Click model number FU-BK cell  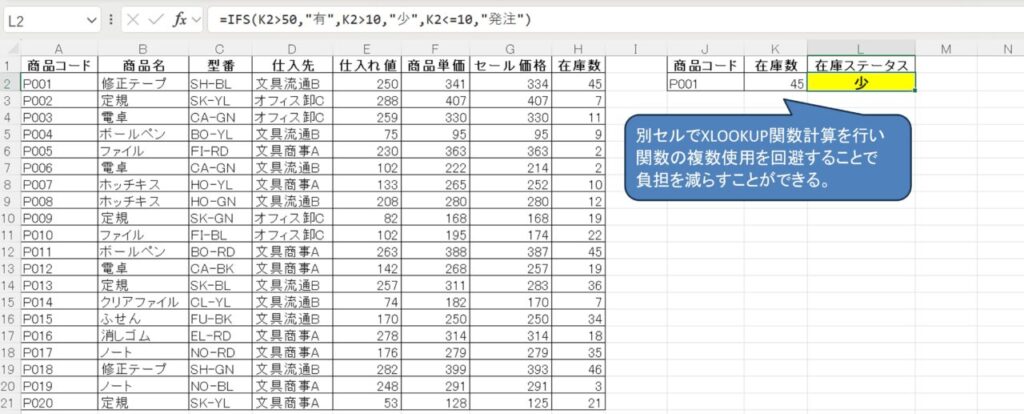[x=220, y=319]
